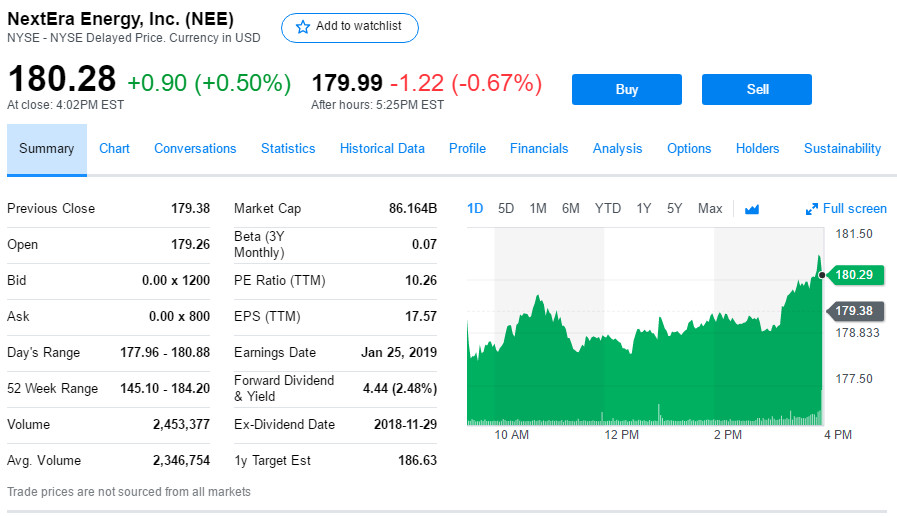Select the 5D chart range
This screenshot has height=516, width=897.
[x=506, y=209]
